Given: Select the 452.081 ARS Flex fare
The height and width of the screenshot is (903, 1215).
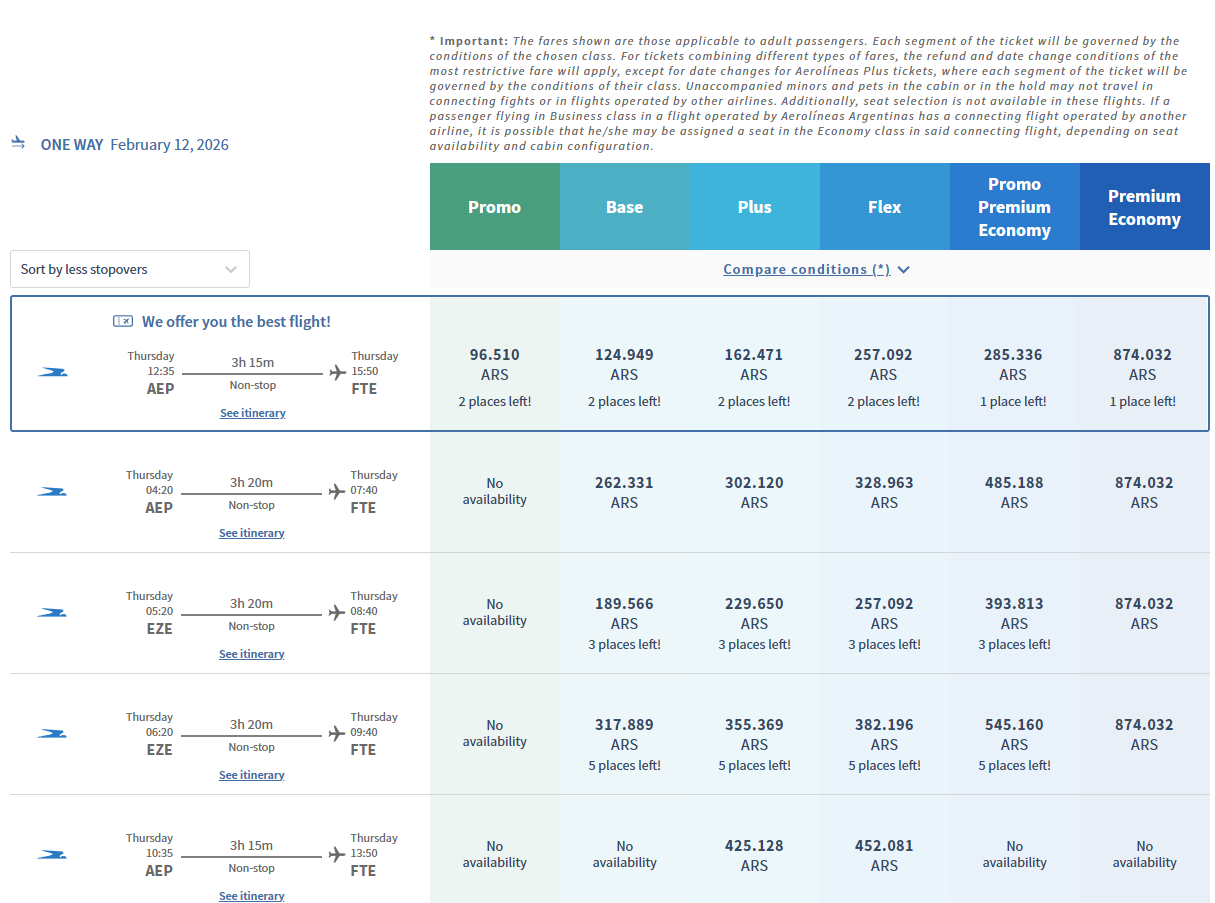Looking at the screenshot, I should coord(884,855).
